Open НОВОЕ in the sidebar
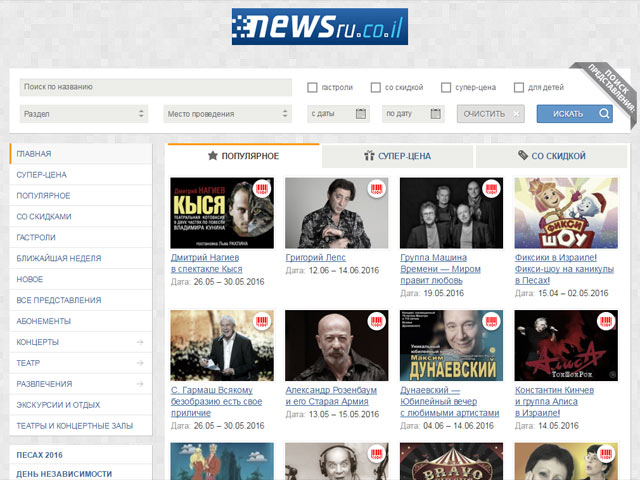Screen dimensions: 640x480 click(81, 279)
